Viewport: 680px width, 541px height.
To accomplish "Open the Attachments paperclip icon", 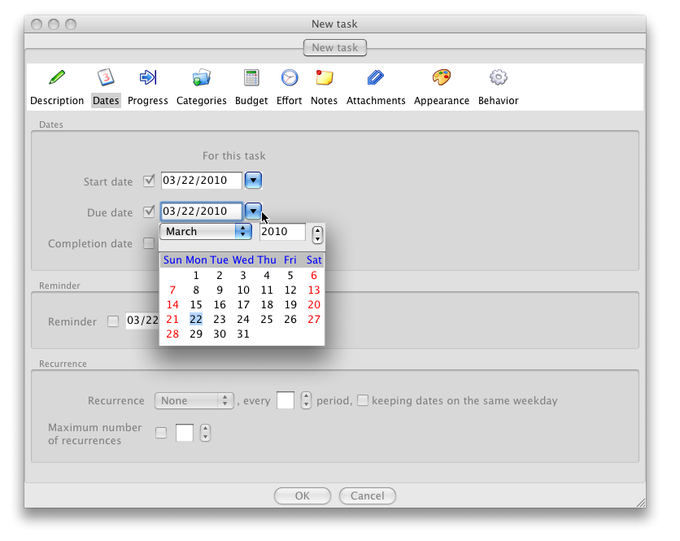I will coord(376,78).
